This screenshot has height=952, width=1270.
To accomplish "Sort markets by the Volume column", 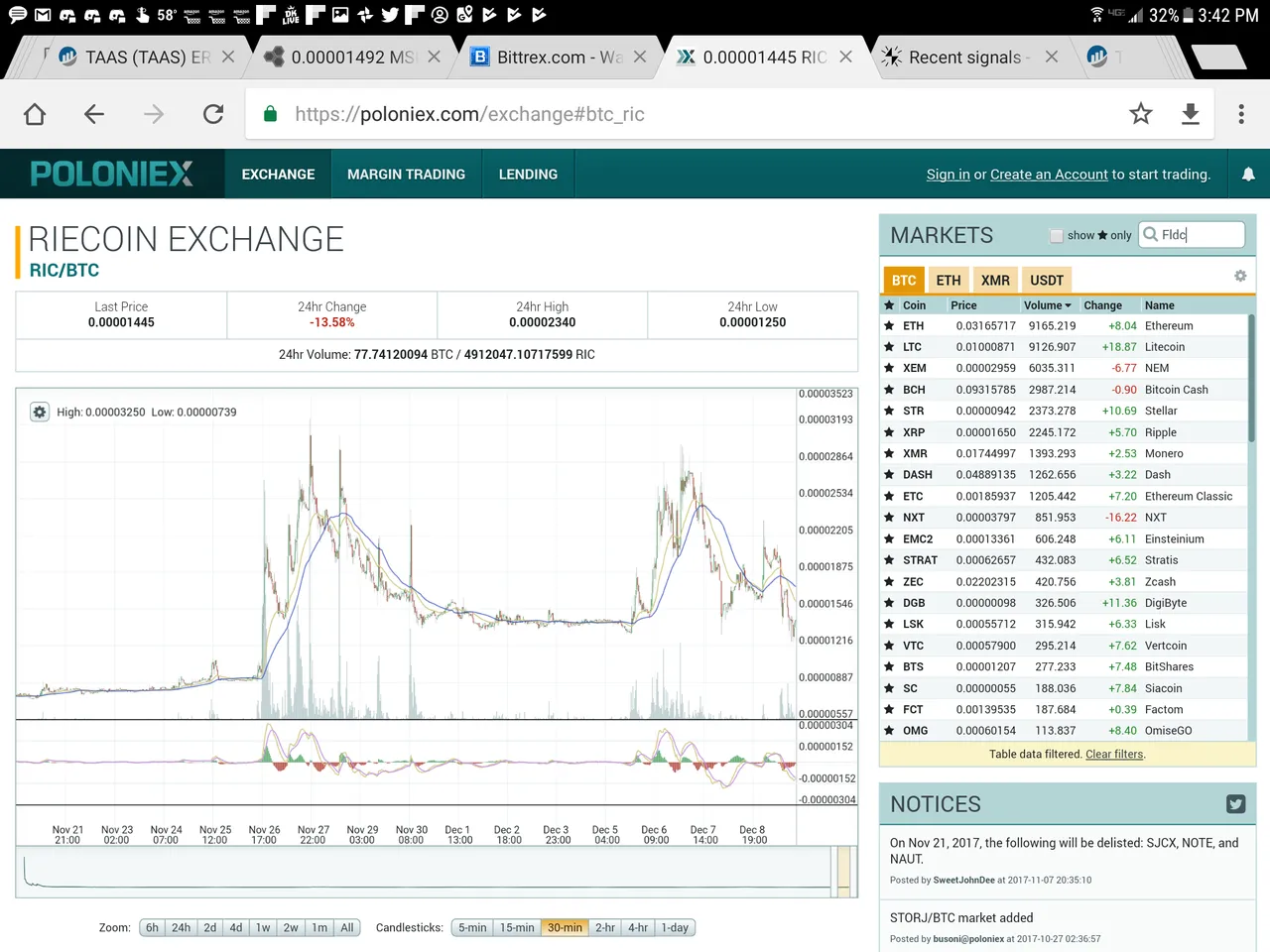I will [x=1048, y=305].
